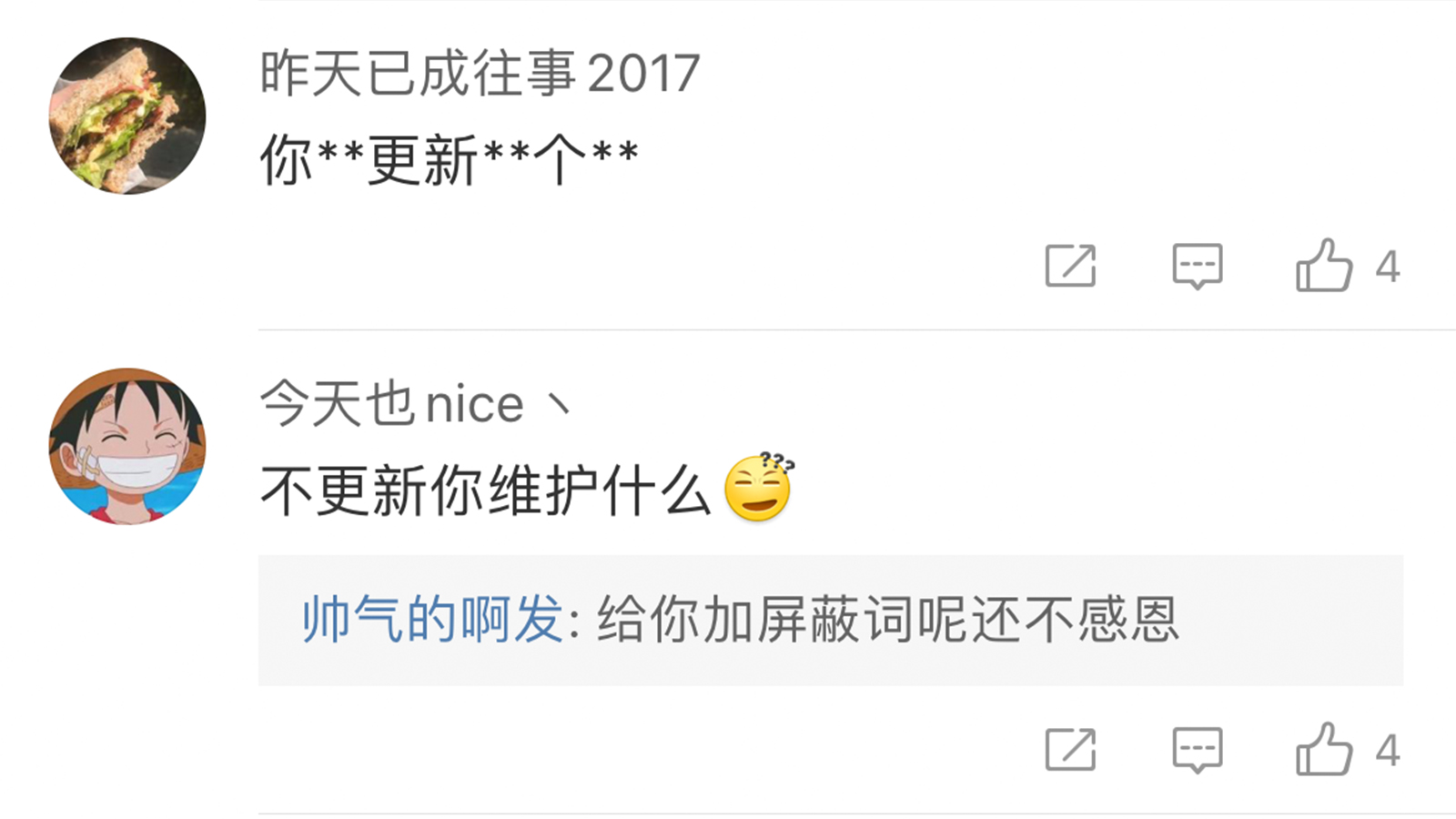
Task: Open the Luffy avatar of 今天也nice
Action: point(127,446)
